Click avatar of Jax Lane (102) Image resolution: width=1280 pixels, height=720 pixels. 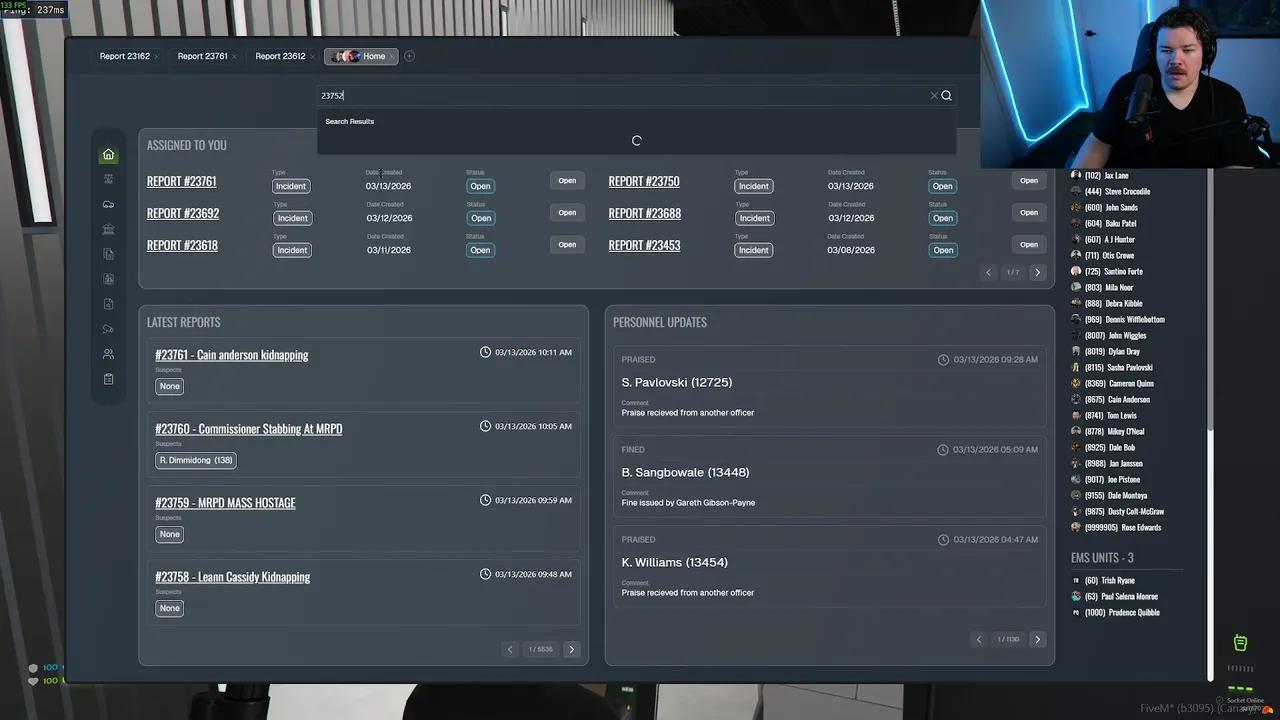[x=1076, y=175]
